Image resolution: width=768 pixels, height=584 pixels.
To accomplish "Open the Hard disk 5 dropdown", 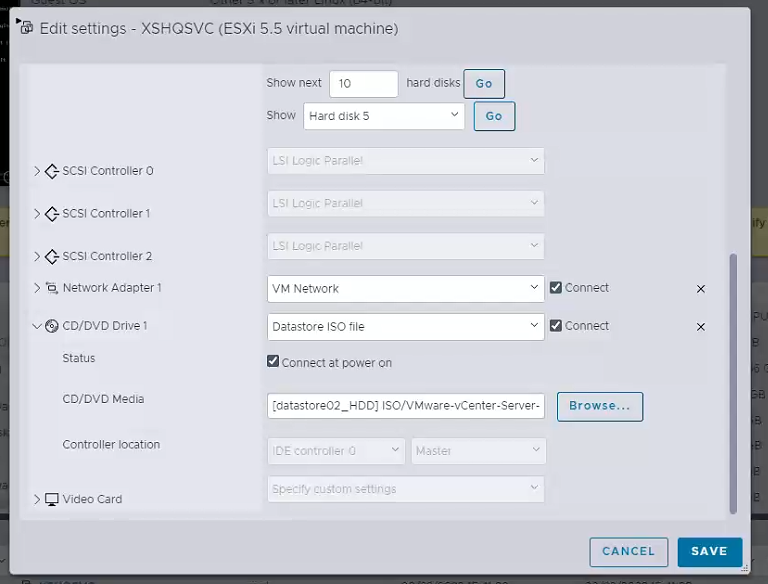I will [384, 116].
